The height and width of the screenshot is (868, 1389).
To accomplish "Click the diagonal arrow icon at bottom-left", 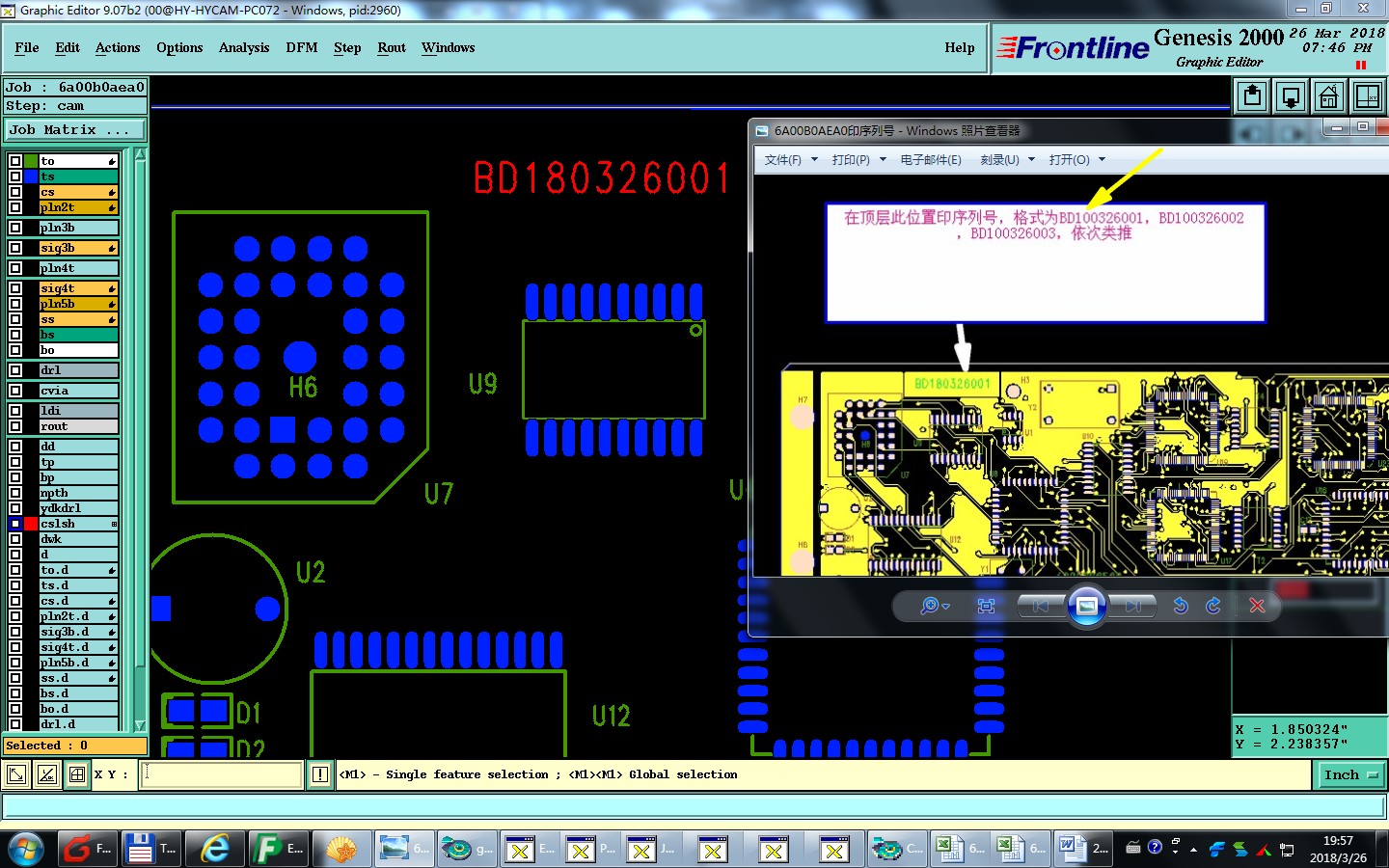I will click(x=16, y=774).
